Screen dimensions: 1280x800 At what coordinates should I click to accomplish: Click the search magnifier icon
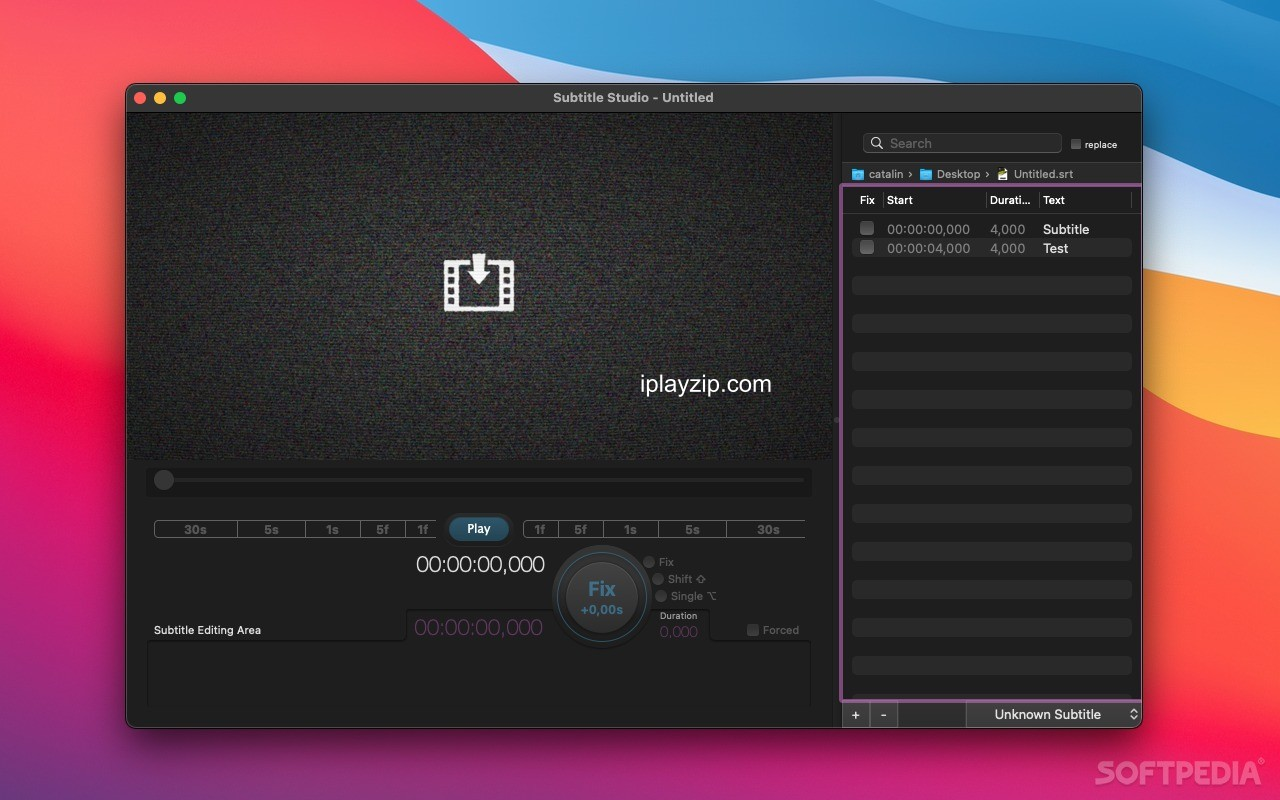point(877,143)
